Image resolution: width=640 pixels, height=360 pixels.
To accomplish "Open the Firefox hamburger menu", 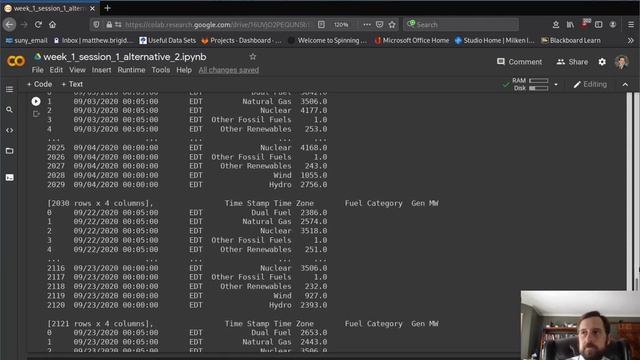I will pos(631,24).
